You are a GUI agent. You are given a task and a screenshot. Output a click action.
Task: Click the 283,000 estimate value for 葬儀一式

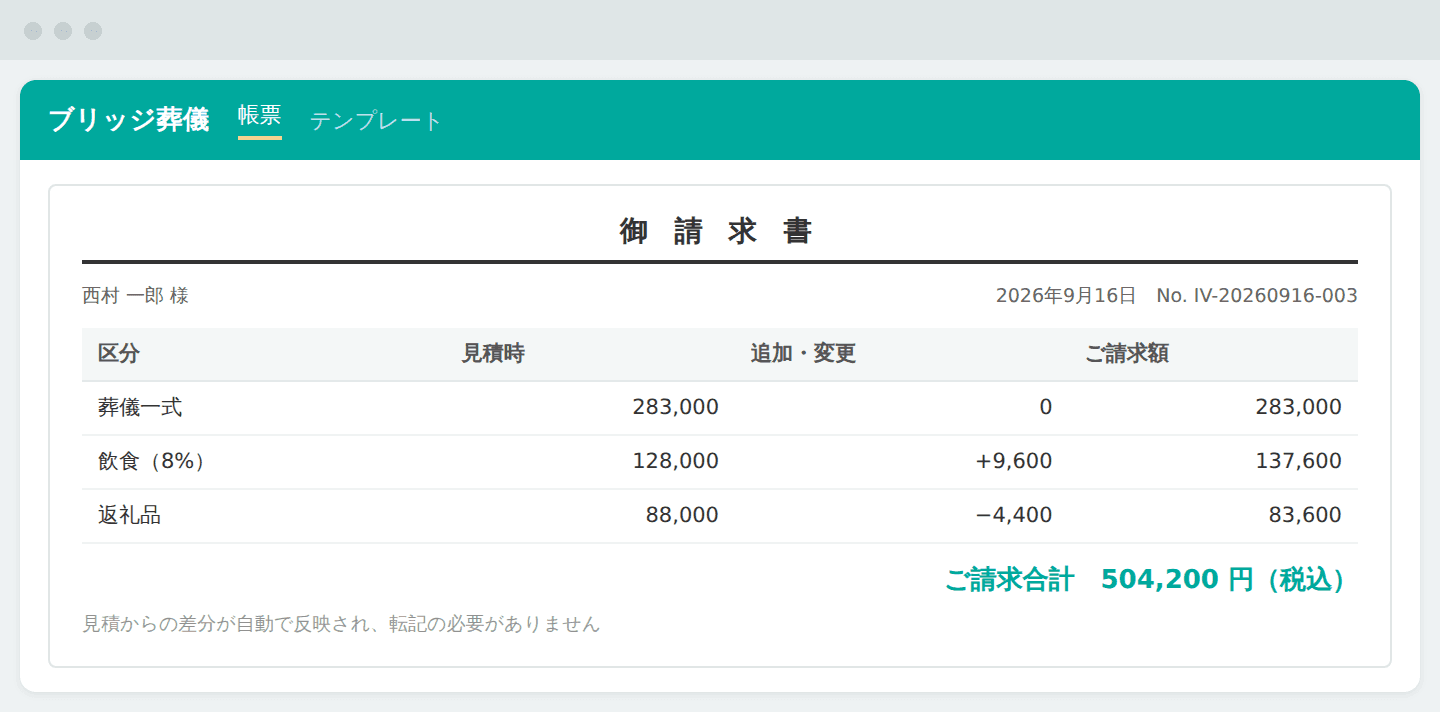[x=676, y=407]
